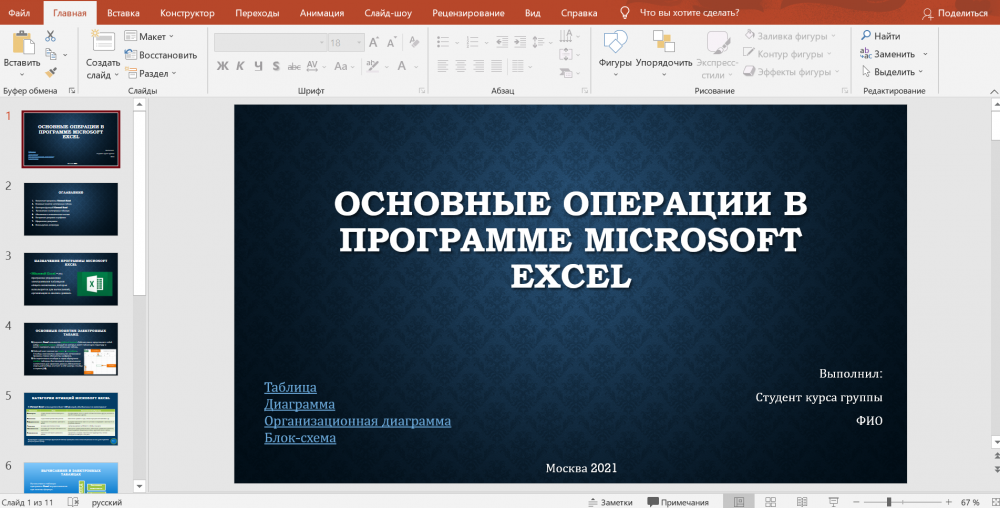1000x508 pixels.
Task: Start slideshow from status bar icon
Action: pyautogui.click(x=836, y=502)
